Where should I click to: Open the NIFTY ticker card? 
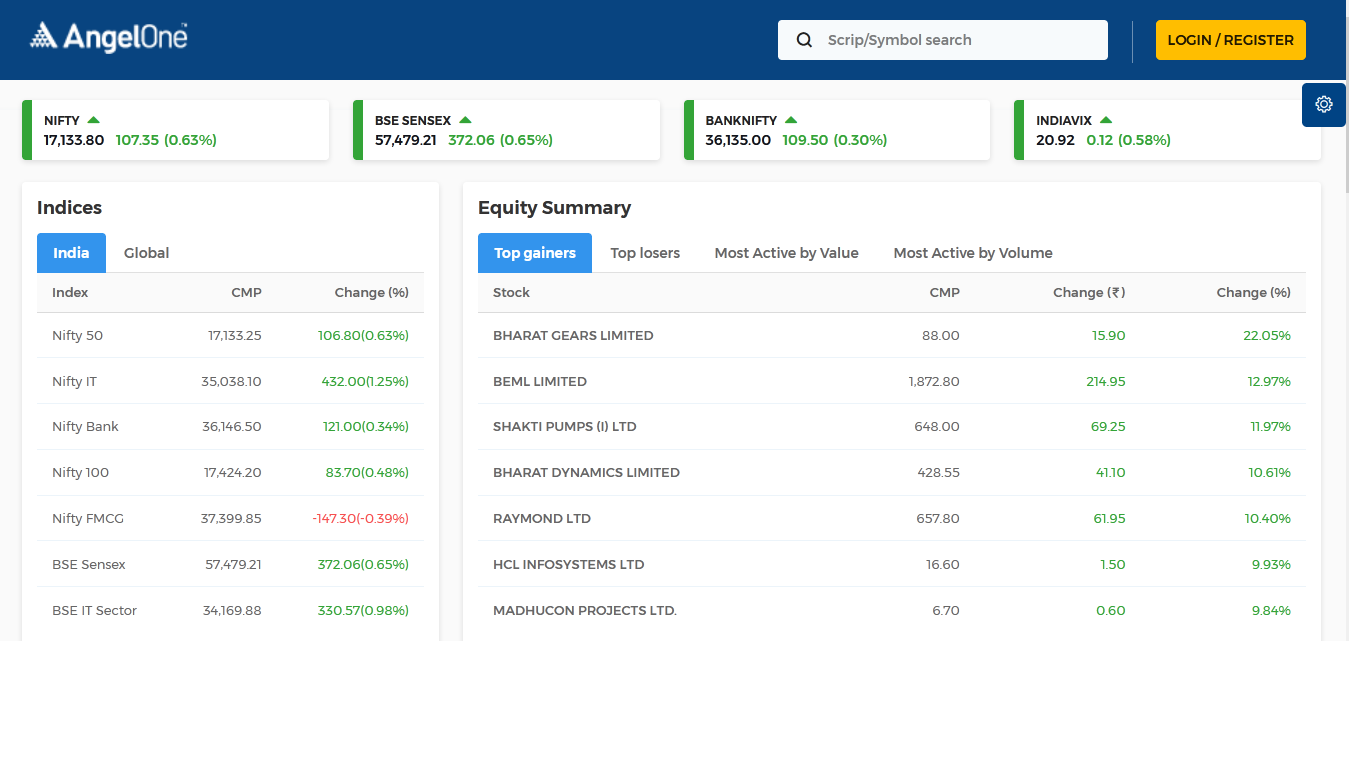175,130
